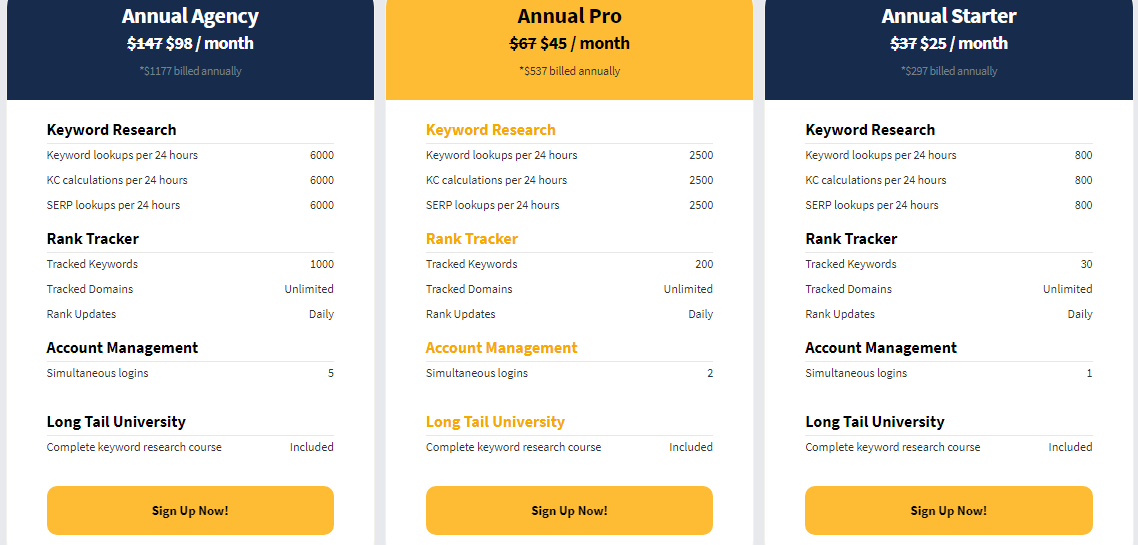Click Account Management heading in the Starter plan
1138x545 pixels.
coord(881,348)
